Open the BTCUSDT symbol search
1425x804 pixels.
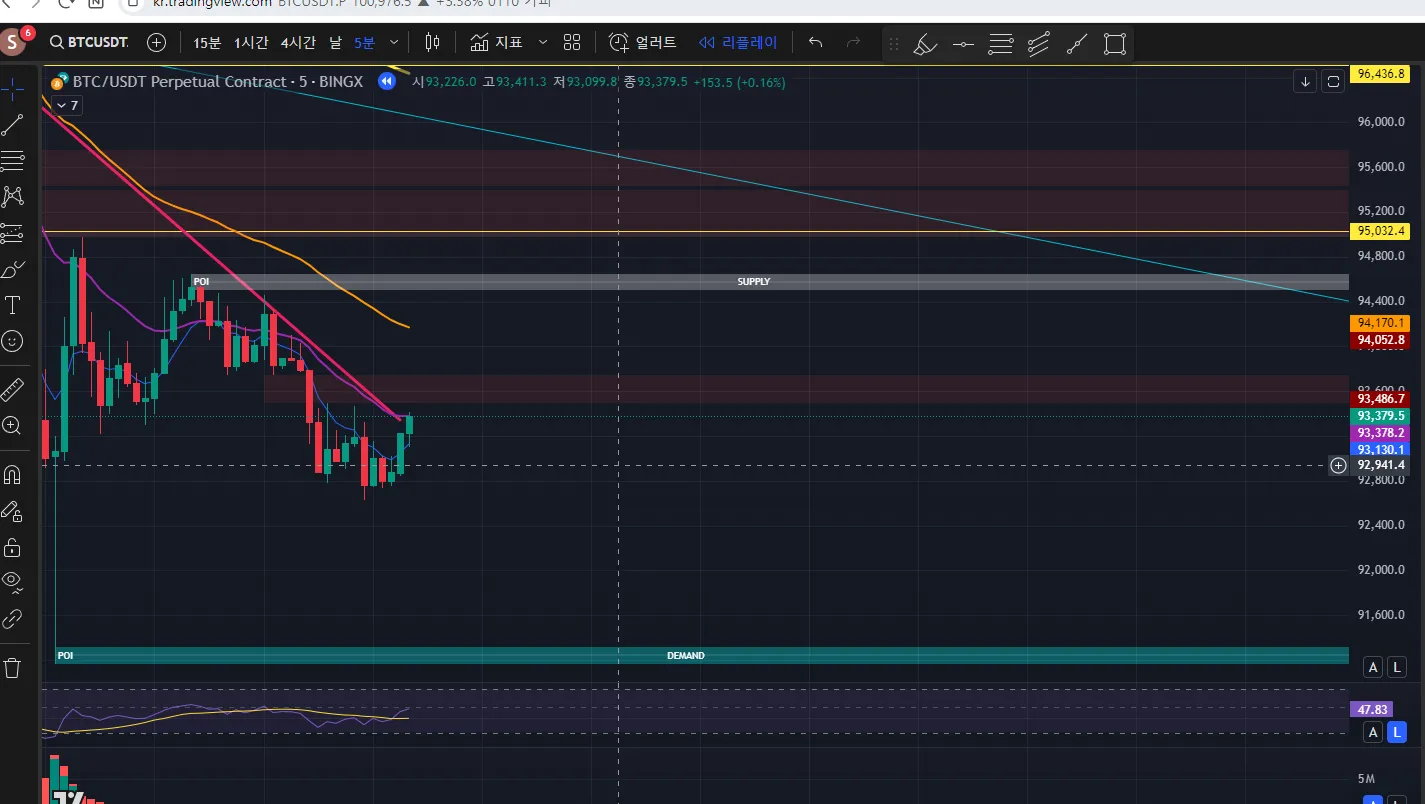pos(89,42)
